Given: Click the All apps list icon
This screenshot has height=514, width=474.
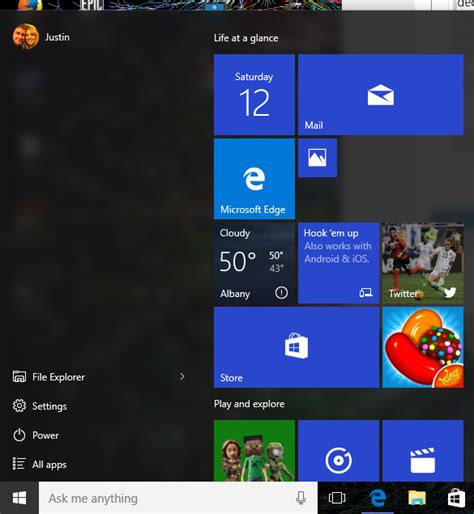Looking at the screenshot, I should 19,464.
